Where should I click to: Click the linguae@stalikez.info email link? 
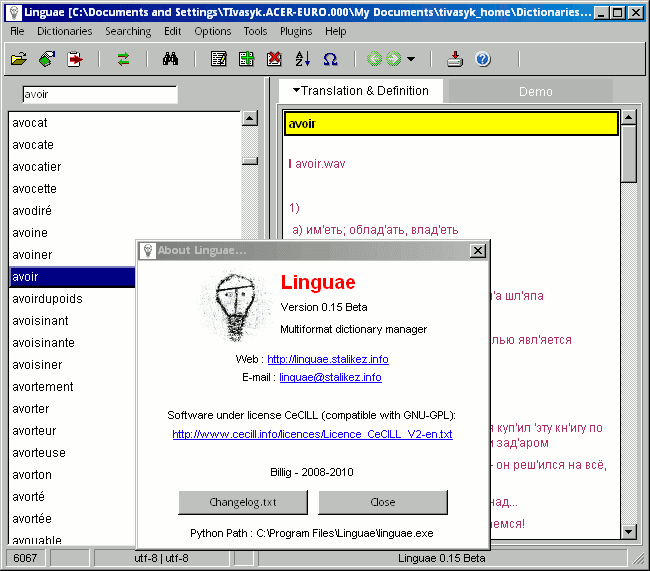pyautogui.click(x=330, y=377)
